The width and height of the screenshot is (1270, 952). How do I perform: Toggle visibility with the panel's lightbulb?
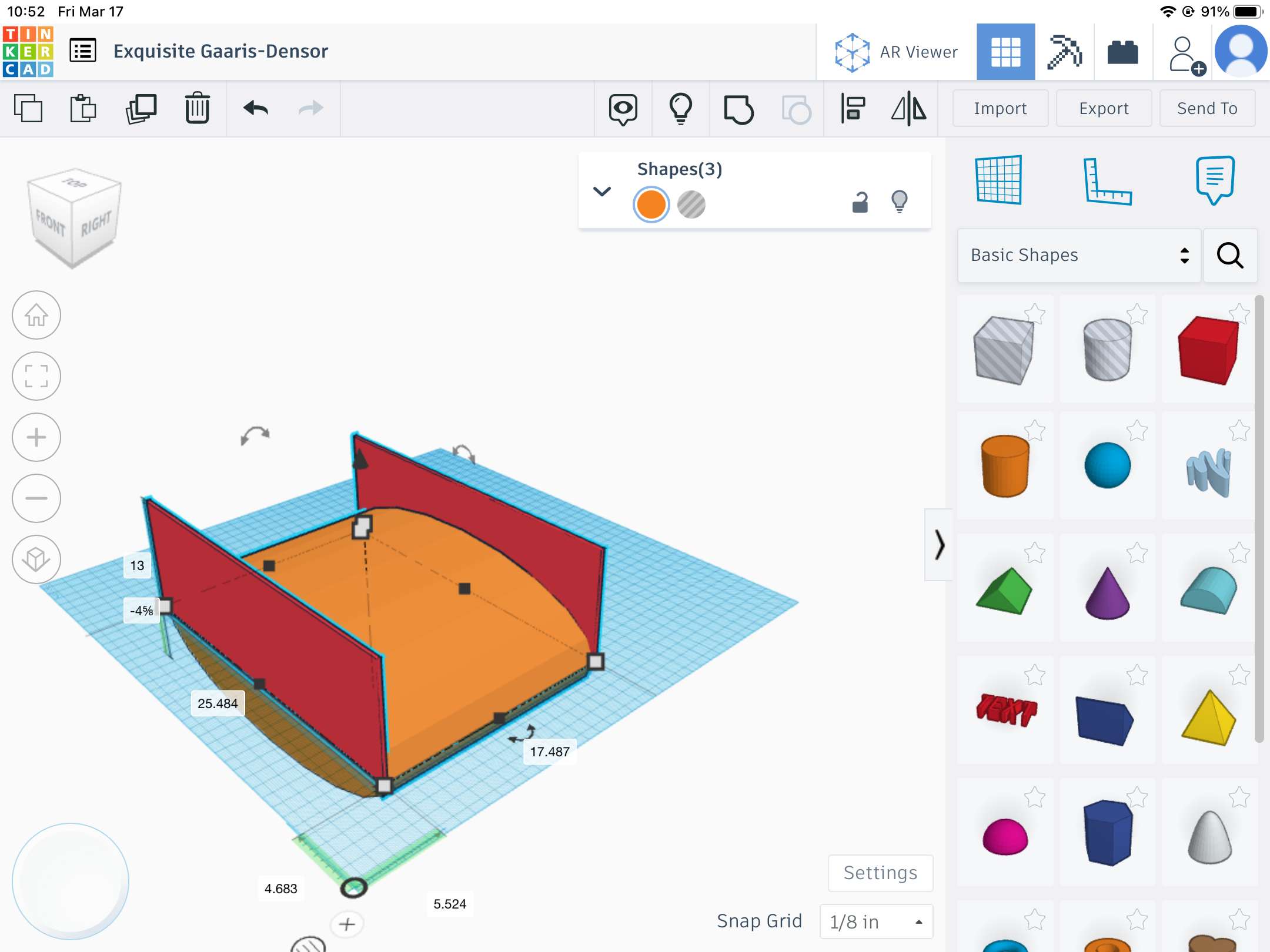pos(900,202)
